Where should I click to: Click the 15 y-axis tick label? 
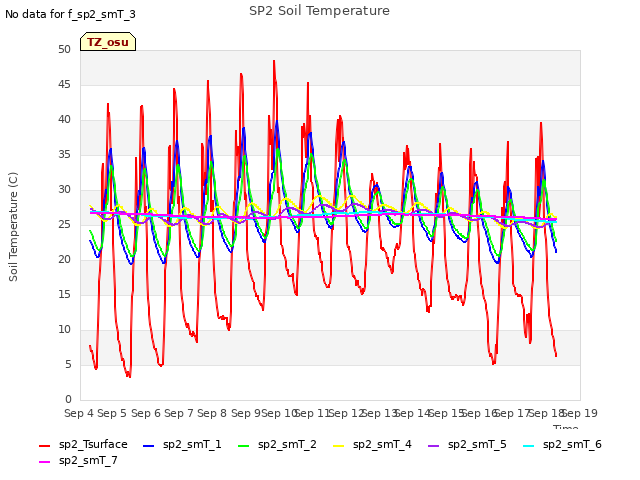pyautogui.click(x=64, y=295)
